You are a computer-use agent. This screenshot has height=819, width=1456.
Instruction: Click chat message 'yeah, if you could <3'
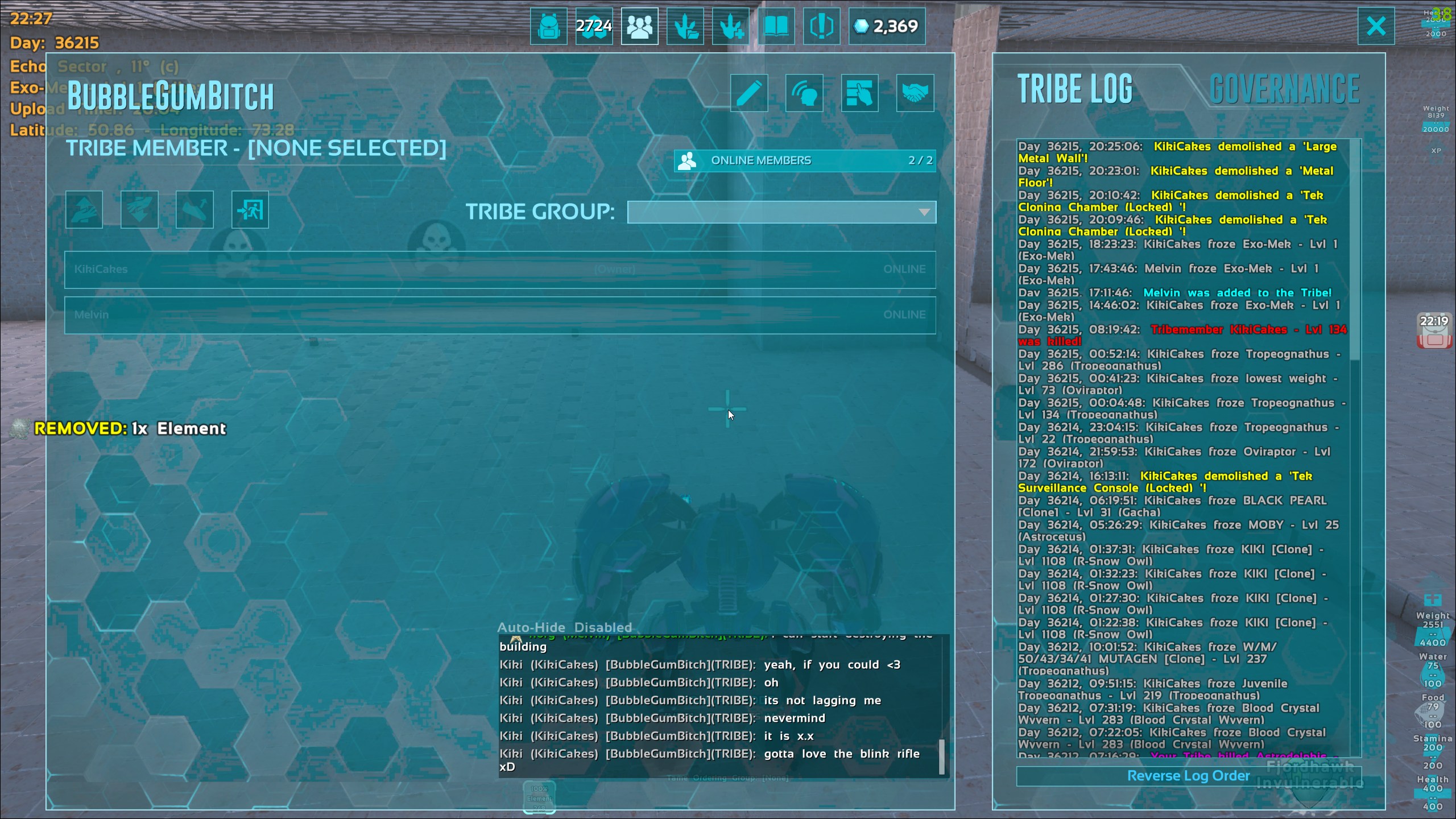[x=832, y=665]
